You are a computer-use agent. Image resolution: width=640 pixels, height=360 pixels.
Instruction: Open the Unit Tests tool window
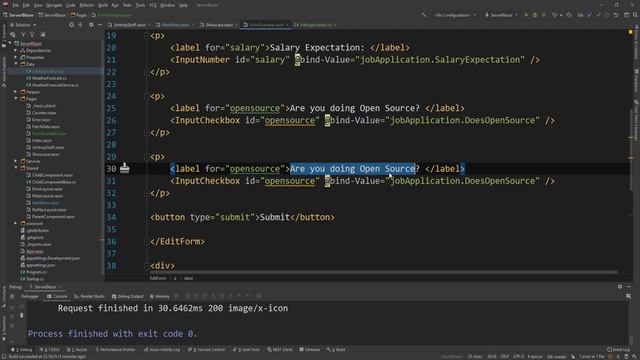pyautogui.click(x=247, y=350)
